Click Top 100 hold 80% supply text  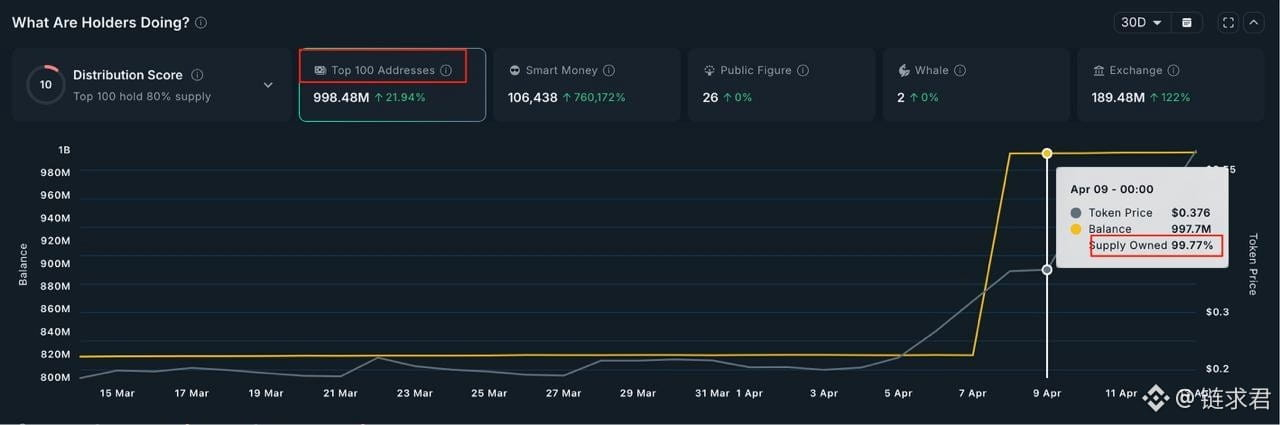pos(142,97)
